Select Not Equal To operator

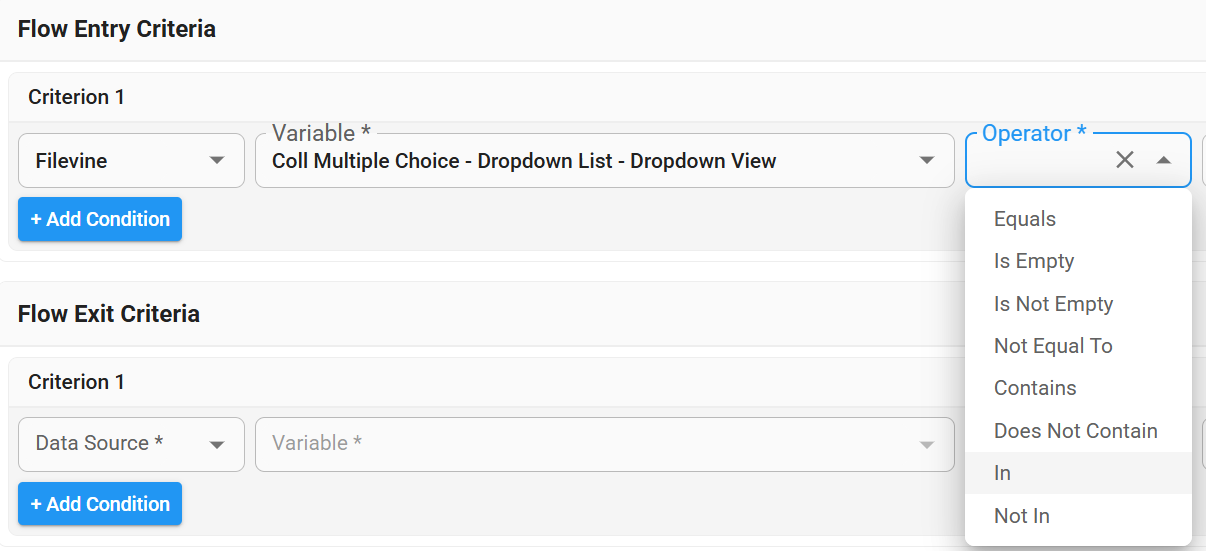[1053, 346]
